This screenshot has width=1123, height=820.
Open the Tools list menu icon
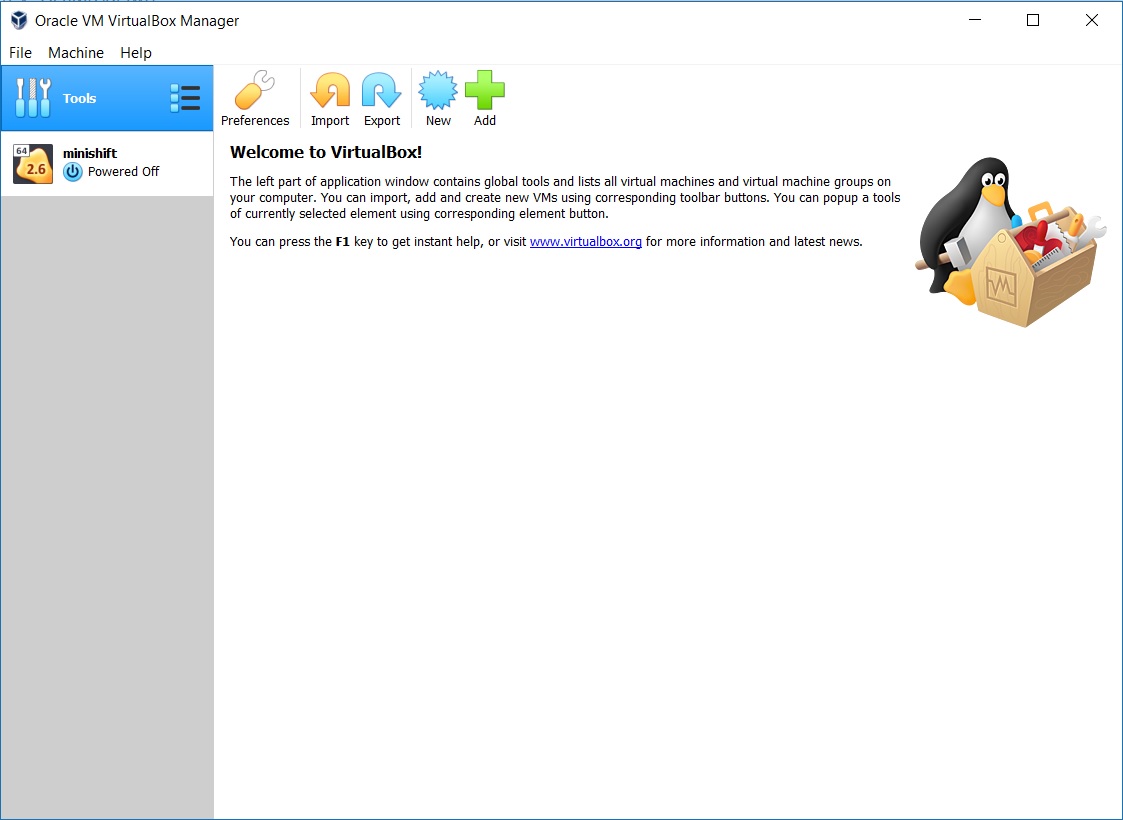point(185,98)
